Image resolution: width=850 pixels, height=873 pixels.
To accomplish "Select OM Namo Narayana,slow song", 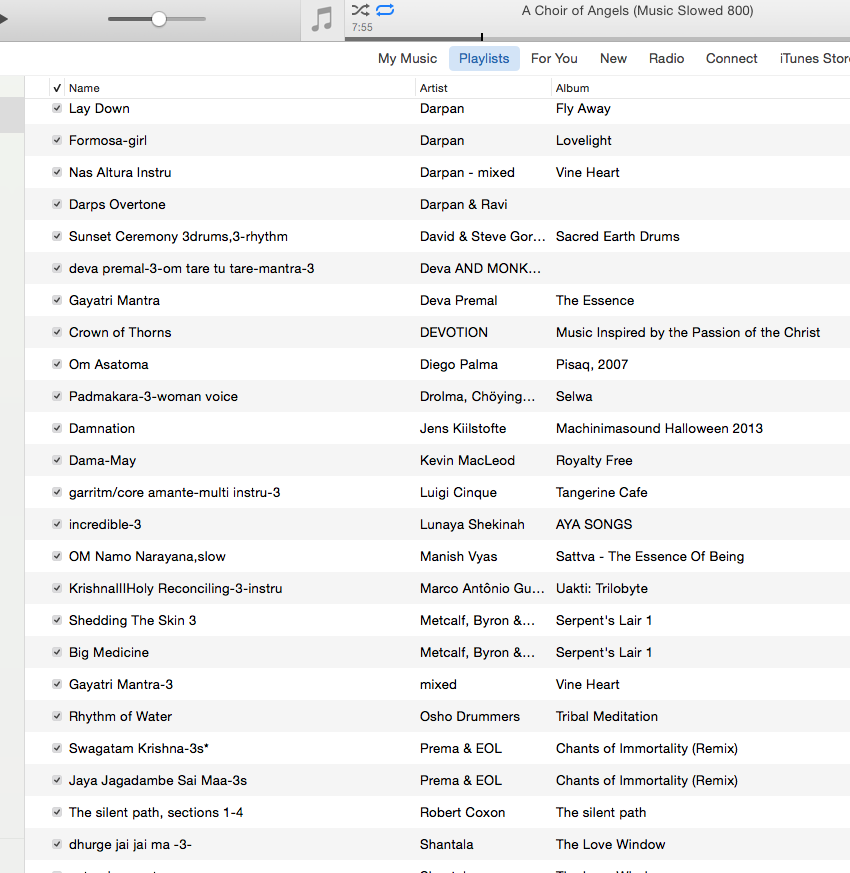I will click(x=148, y=557).
